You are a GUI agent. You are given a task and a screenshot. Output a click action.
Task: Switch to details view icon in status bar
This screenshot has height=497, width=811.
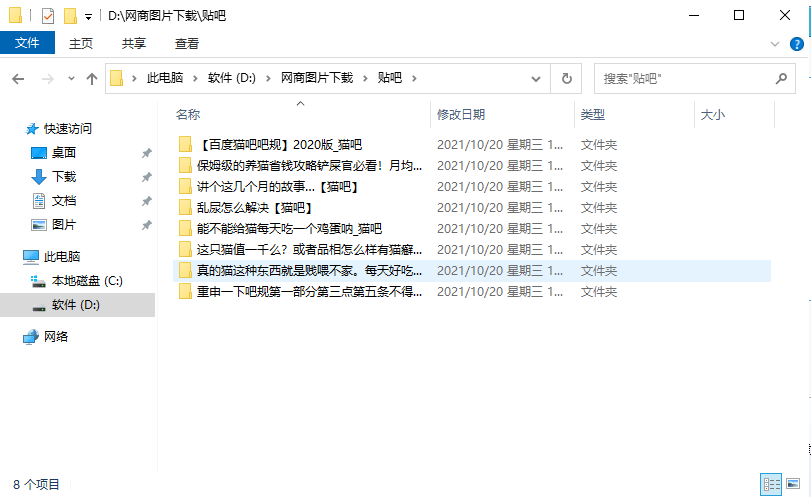pyautogui.click(x=771, y=485)
